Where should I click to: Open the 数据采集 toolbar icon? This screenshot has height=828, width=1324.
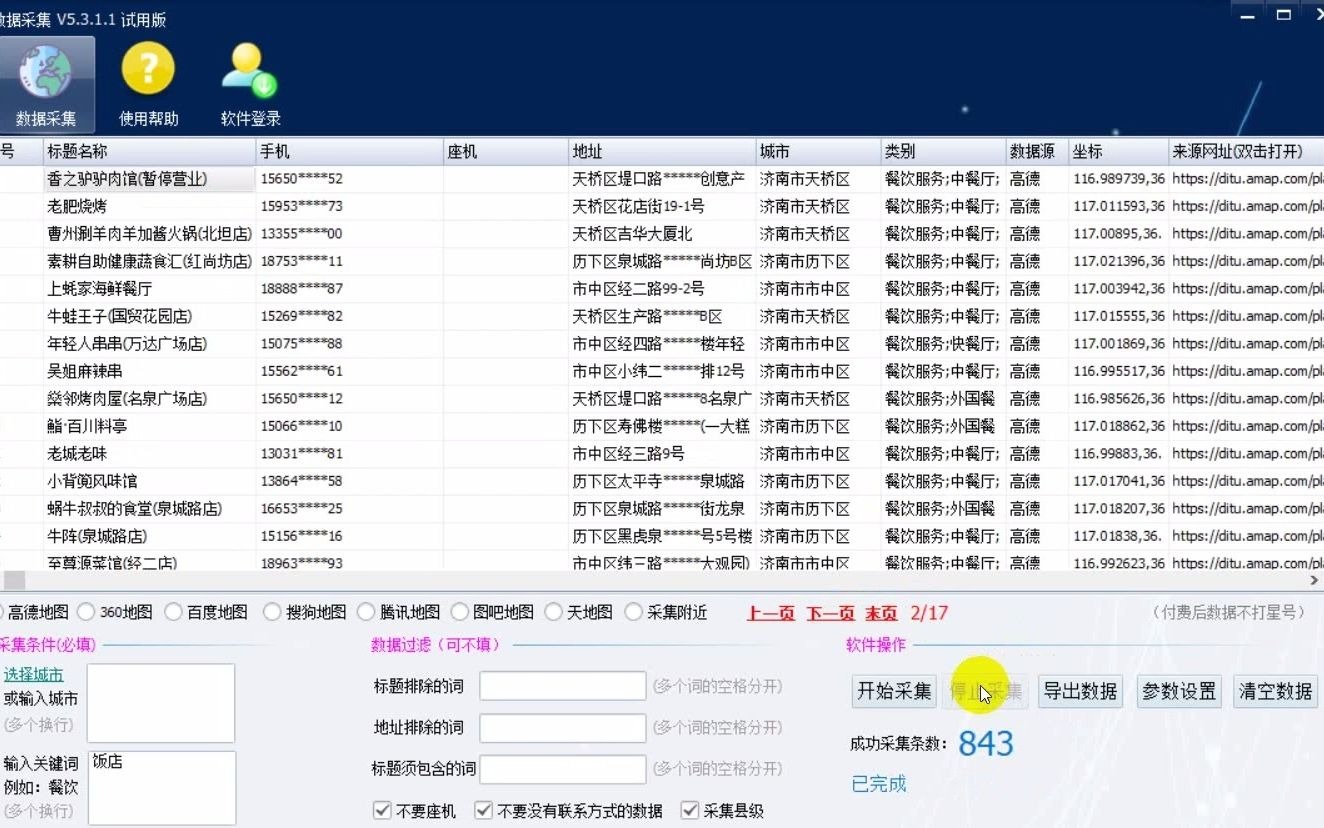[x=46, y=85]
